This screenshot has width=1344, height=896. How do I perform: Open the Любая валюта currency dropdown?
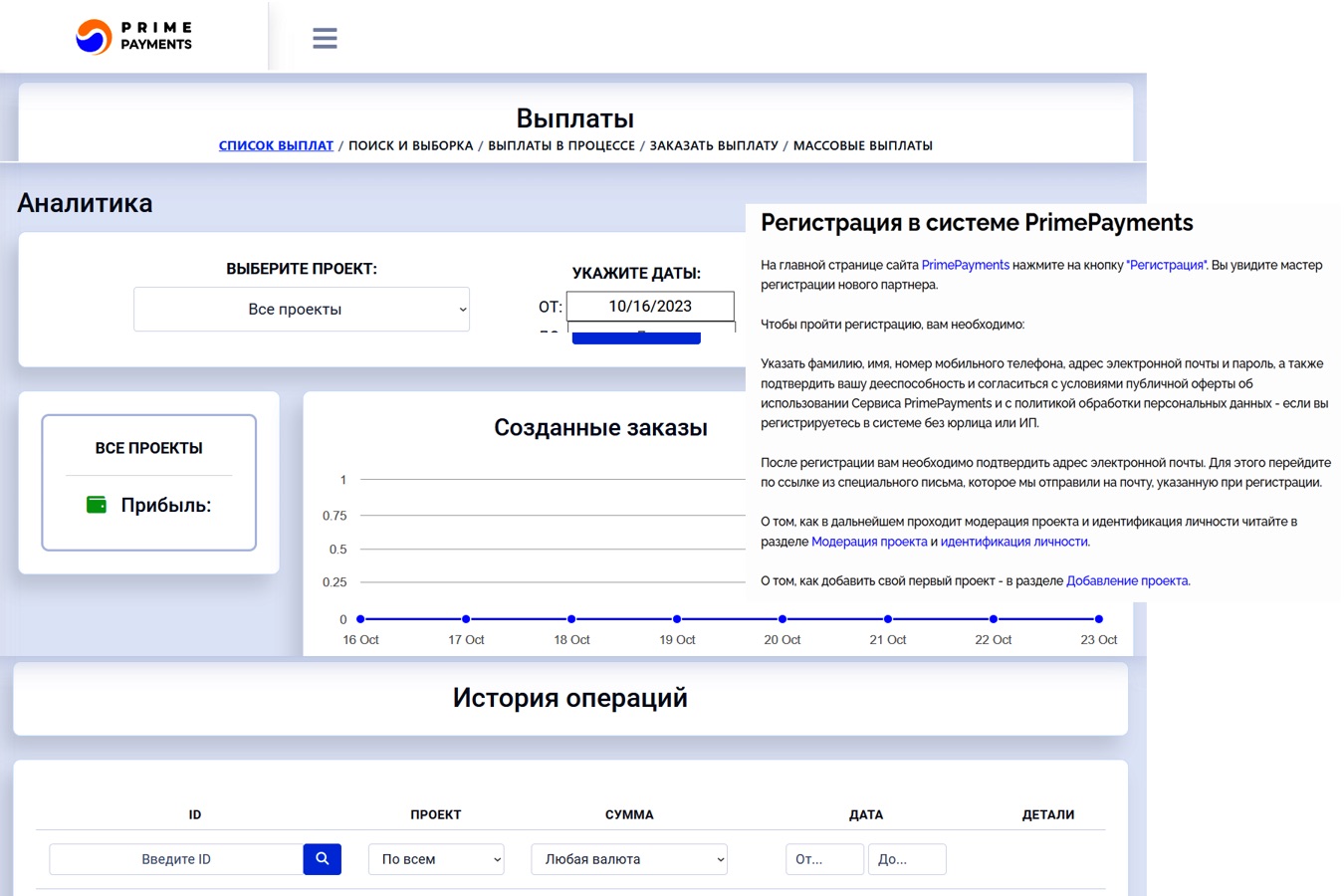(x=629, y=859)
